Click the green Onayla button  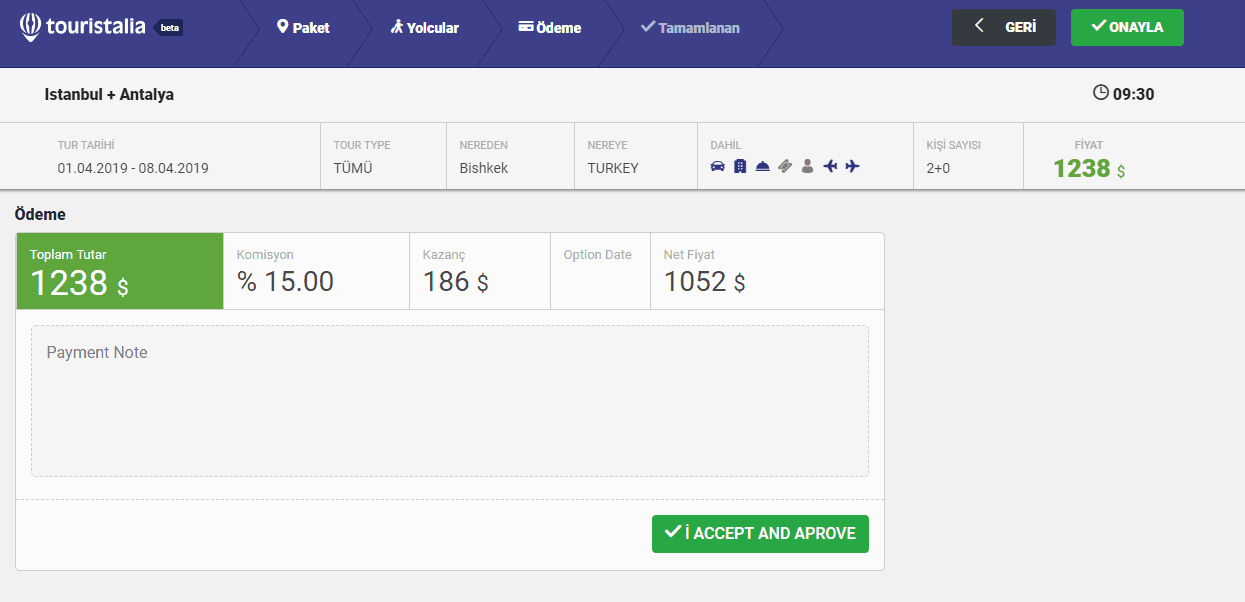click(x=1127, y=27)
